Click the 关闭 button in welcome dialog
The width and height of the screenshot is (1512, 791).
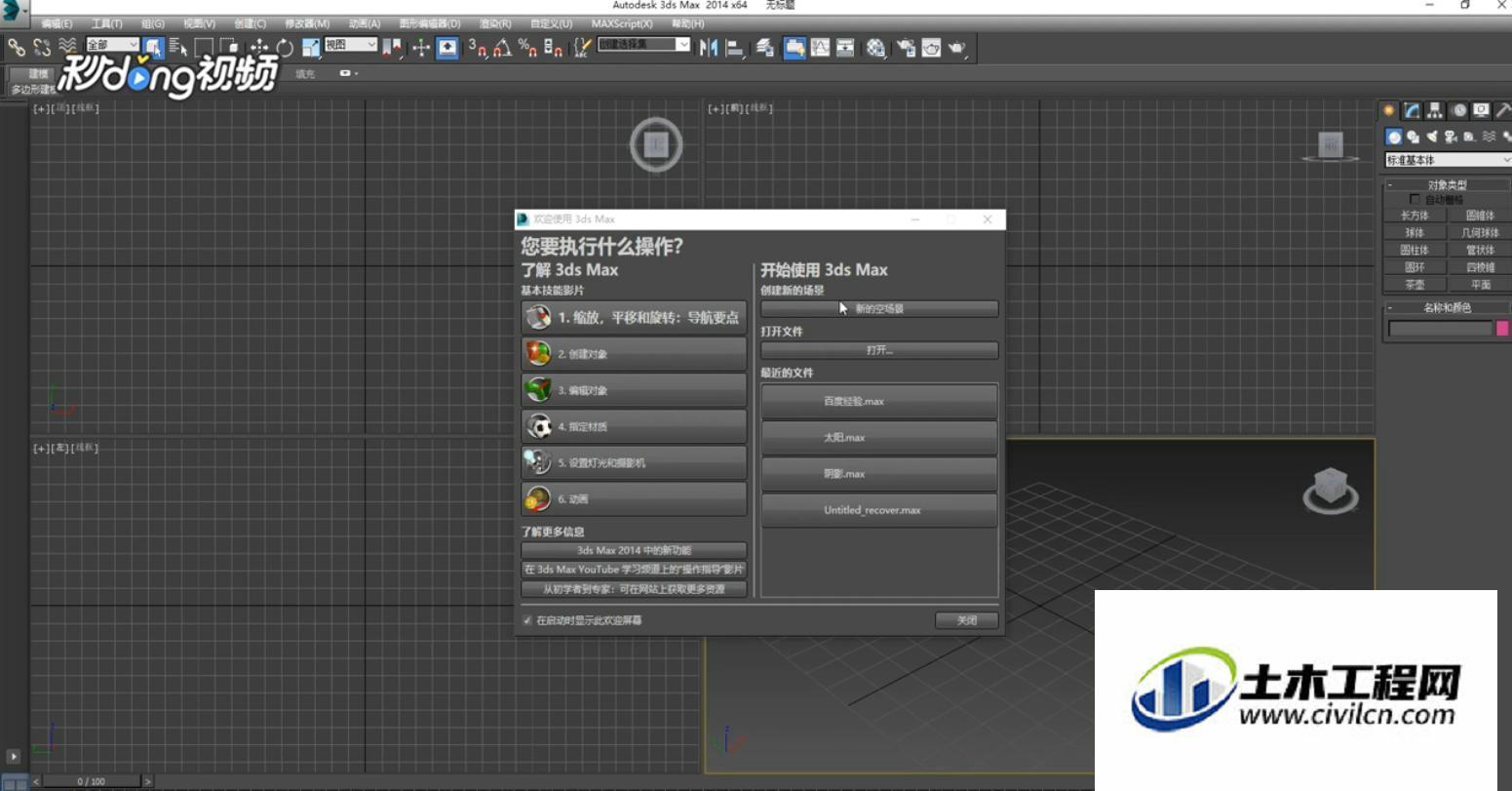(x=966, y=620)
